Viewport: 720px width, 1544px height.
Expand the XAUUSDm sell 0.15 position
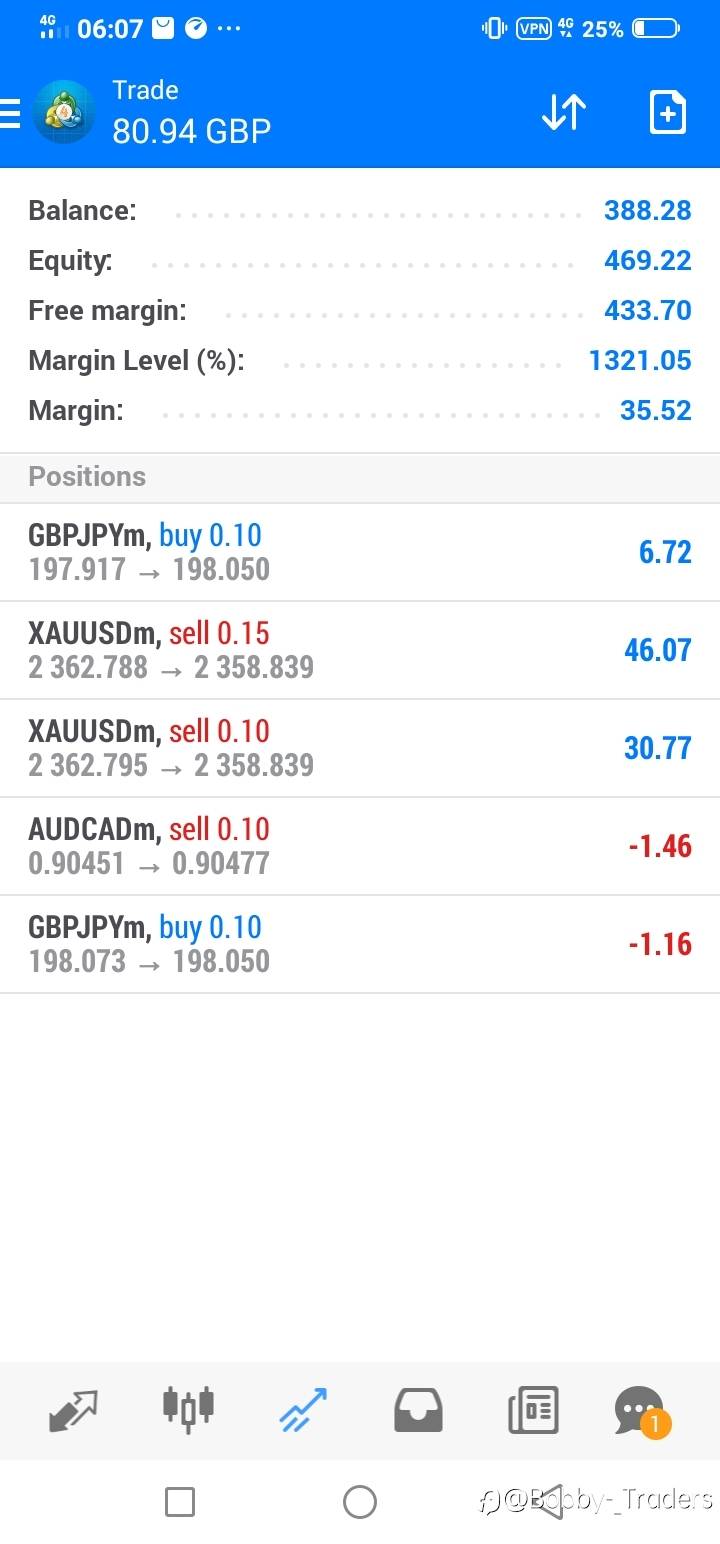[360, 650]
